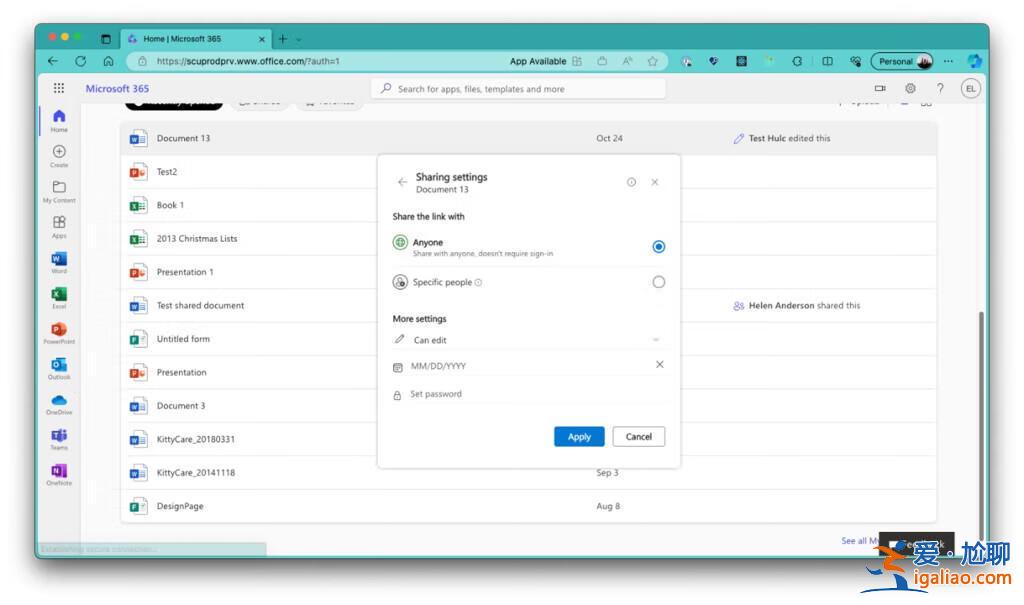Open the Personal profile dropdown in browser
This screenshot has height=605, width=1024.
point(901,61)
